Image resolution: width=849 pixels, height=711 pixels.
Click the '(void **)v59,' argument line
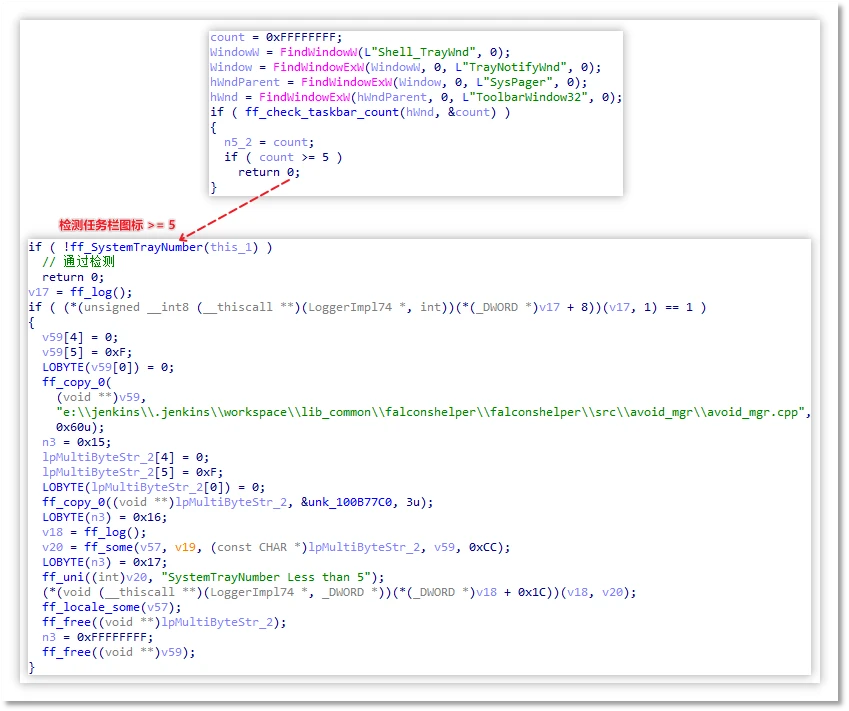pyautogui.click(x=101, y=397)
